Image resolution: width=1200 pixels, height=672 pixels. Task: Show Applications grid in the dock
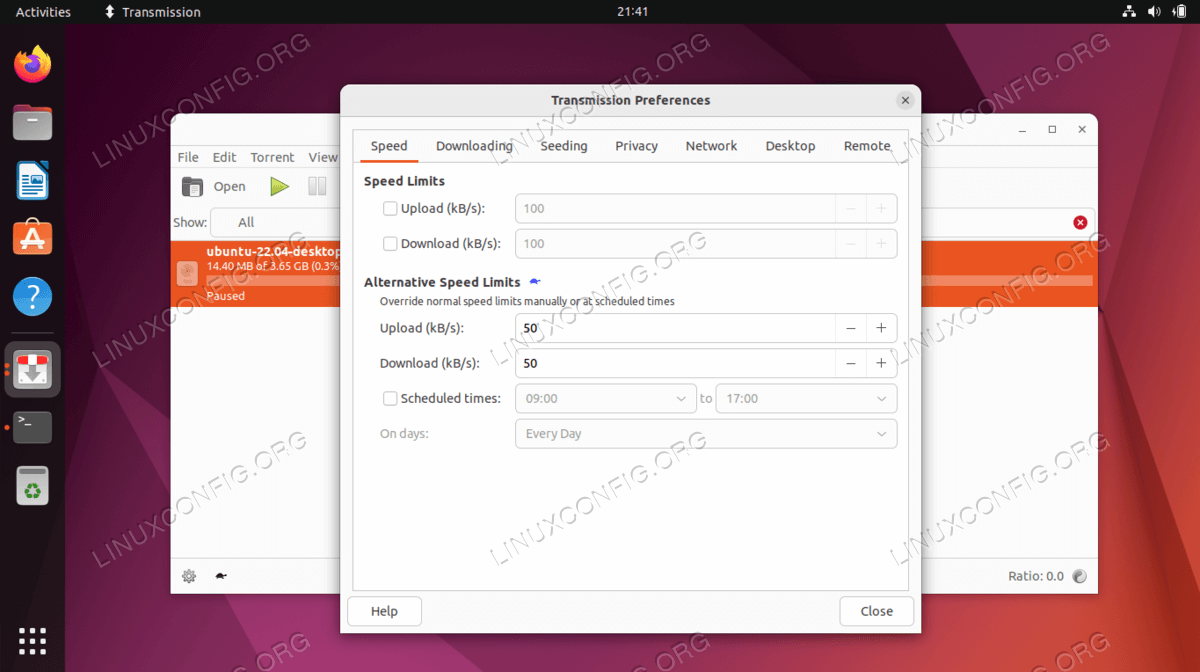[33, 641]
